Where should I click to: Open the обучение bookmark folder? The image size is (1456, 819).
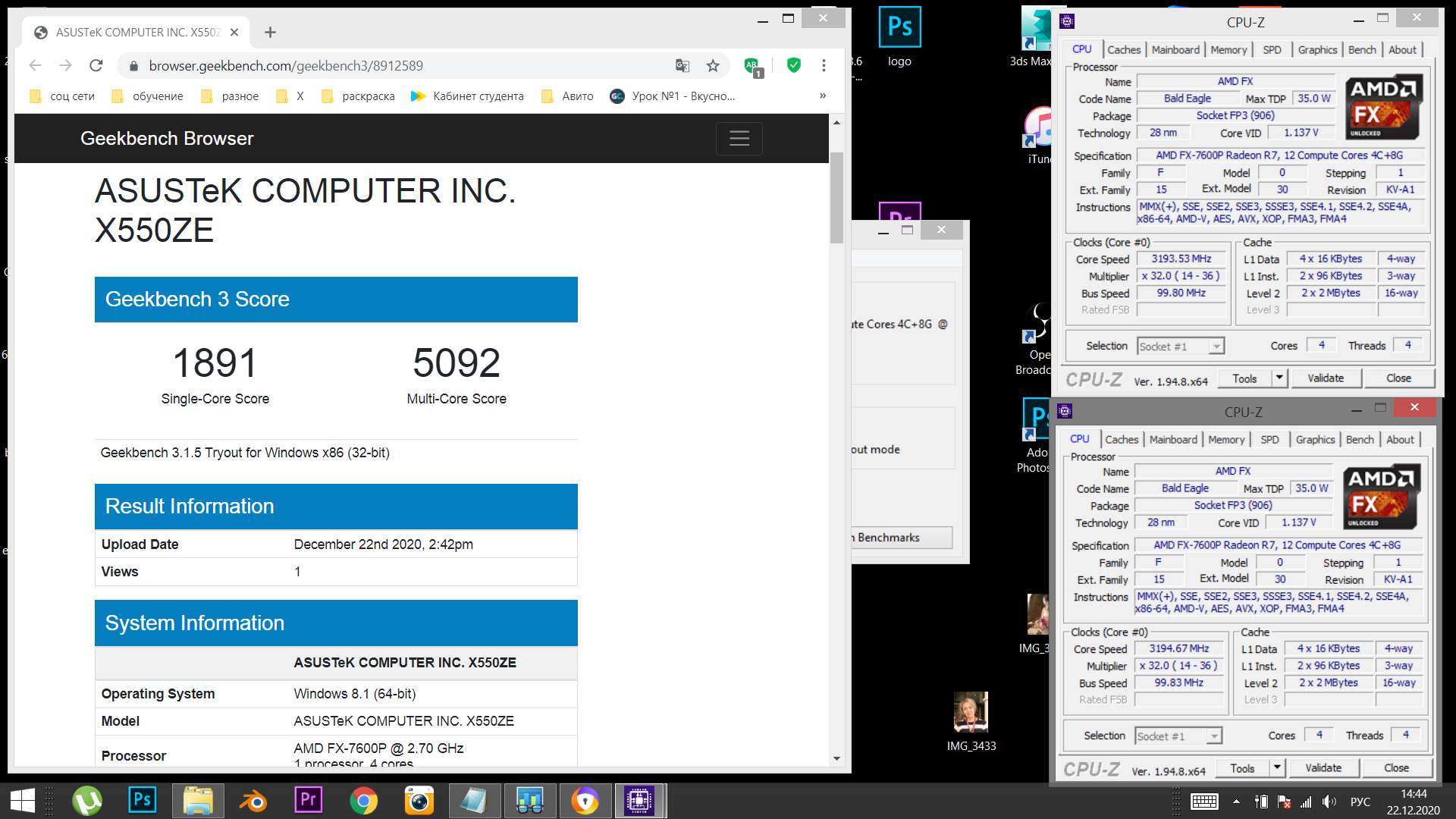(148, 96)
